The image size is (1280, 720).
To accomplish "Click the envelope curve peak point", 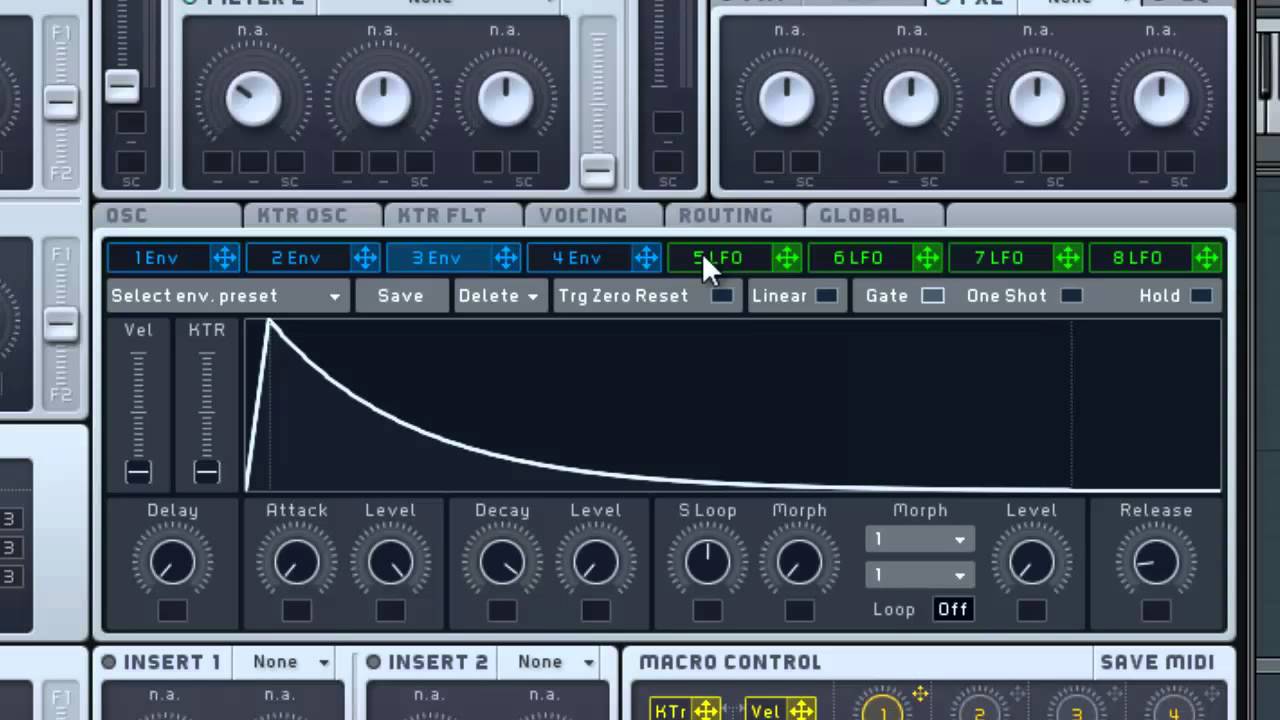I will click(x=269, y=323).
